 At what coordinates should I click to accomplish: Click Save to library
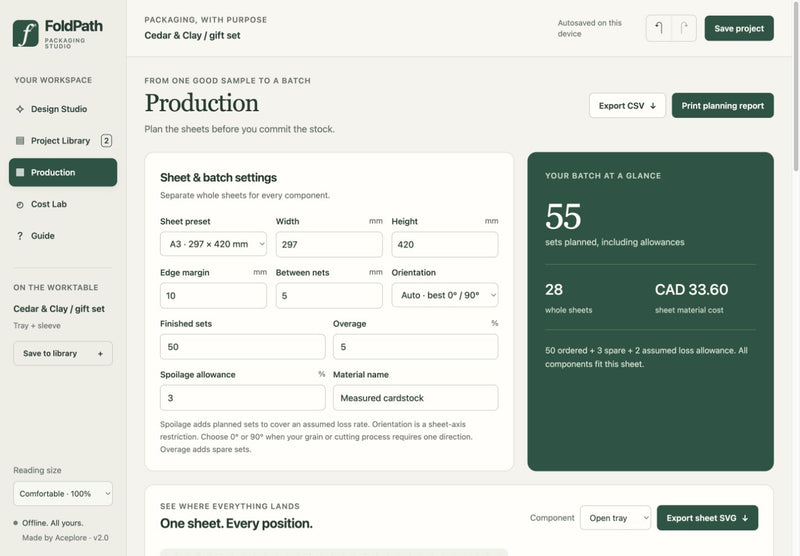pos(63,353)
